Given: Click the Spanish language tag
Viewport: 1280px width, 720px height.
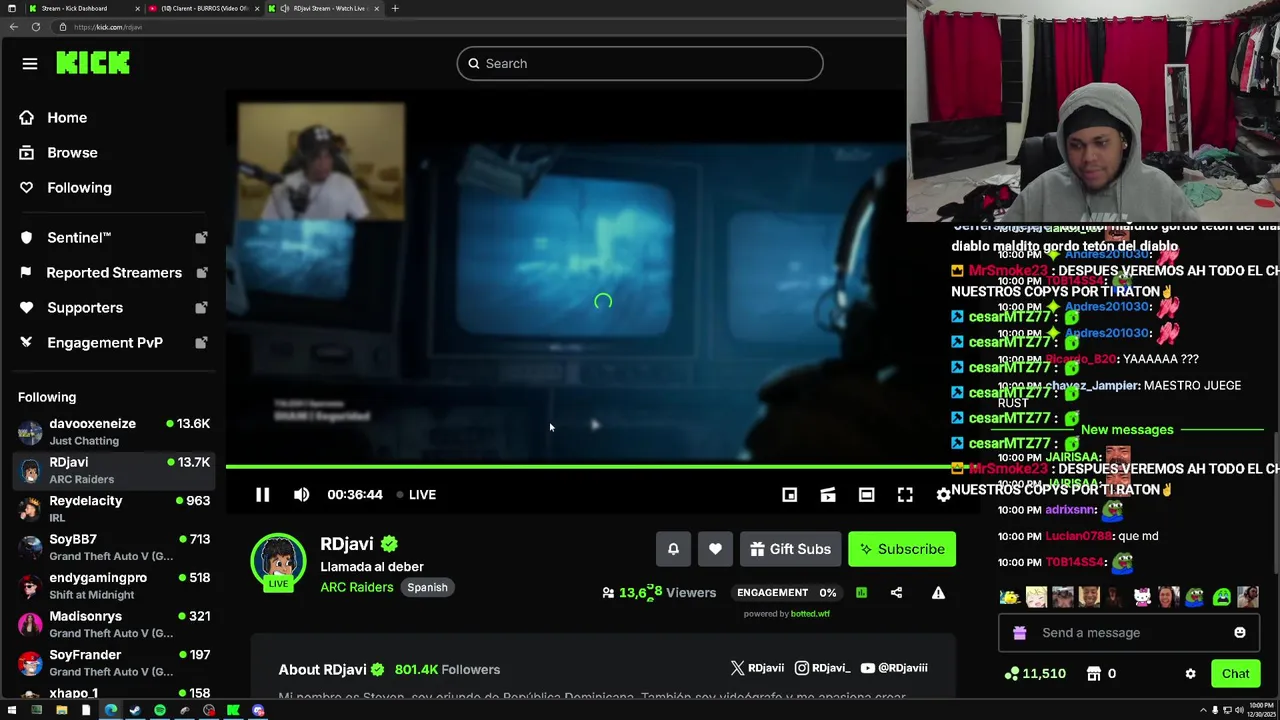Looking at the screenshot, I should coord(427,588).
